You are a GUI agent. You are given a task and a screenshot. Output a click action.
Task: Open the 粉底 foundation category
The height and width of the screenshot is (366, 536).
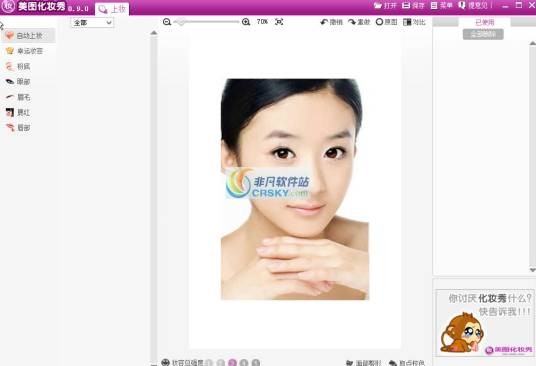coord(19,66)
